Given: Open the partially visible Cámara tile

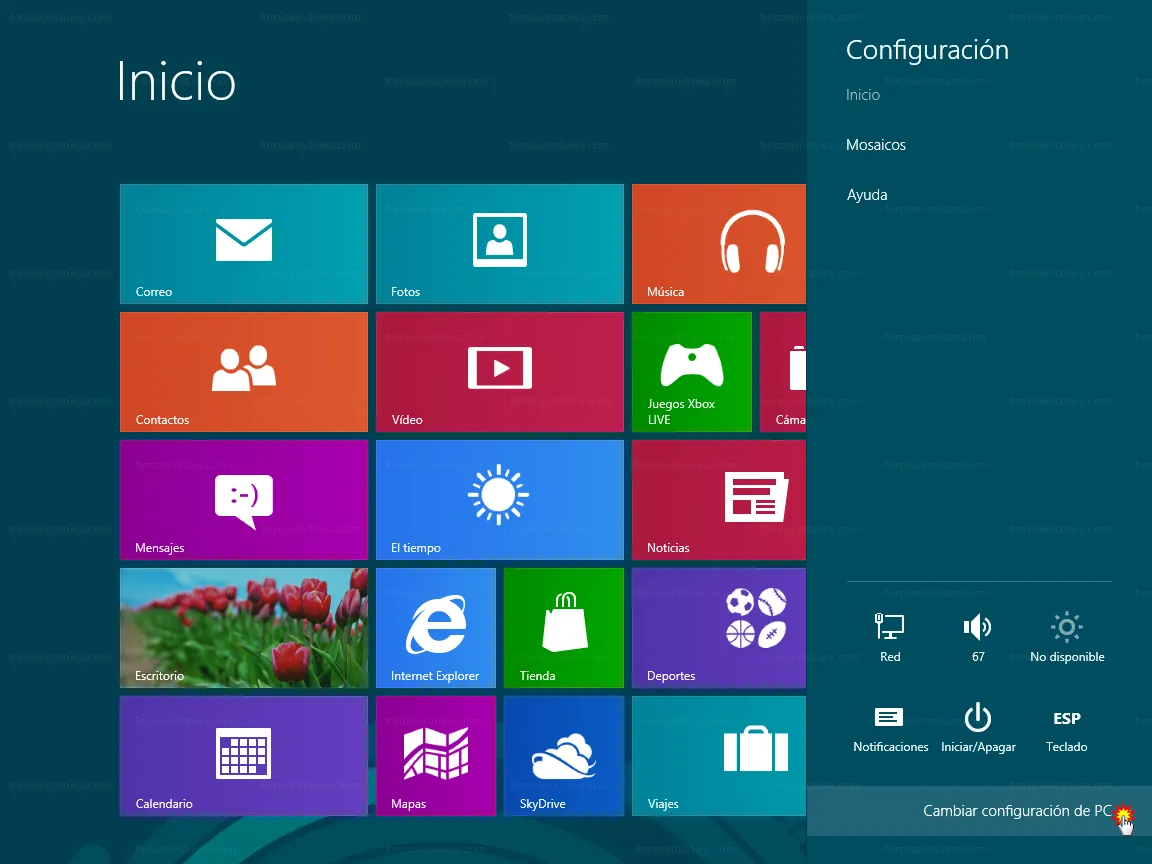Looking at the screenshot, I should coord(783,372).
